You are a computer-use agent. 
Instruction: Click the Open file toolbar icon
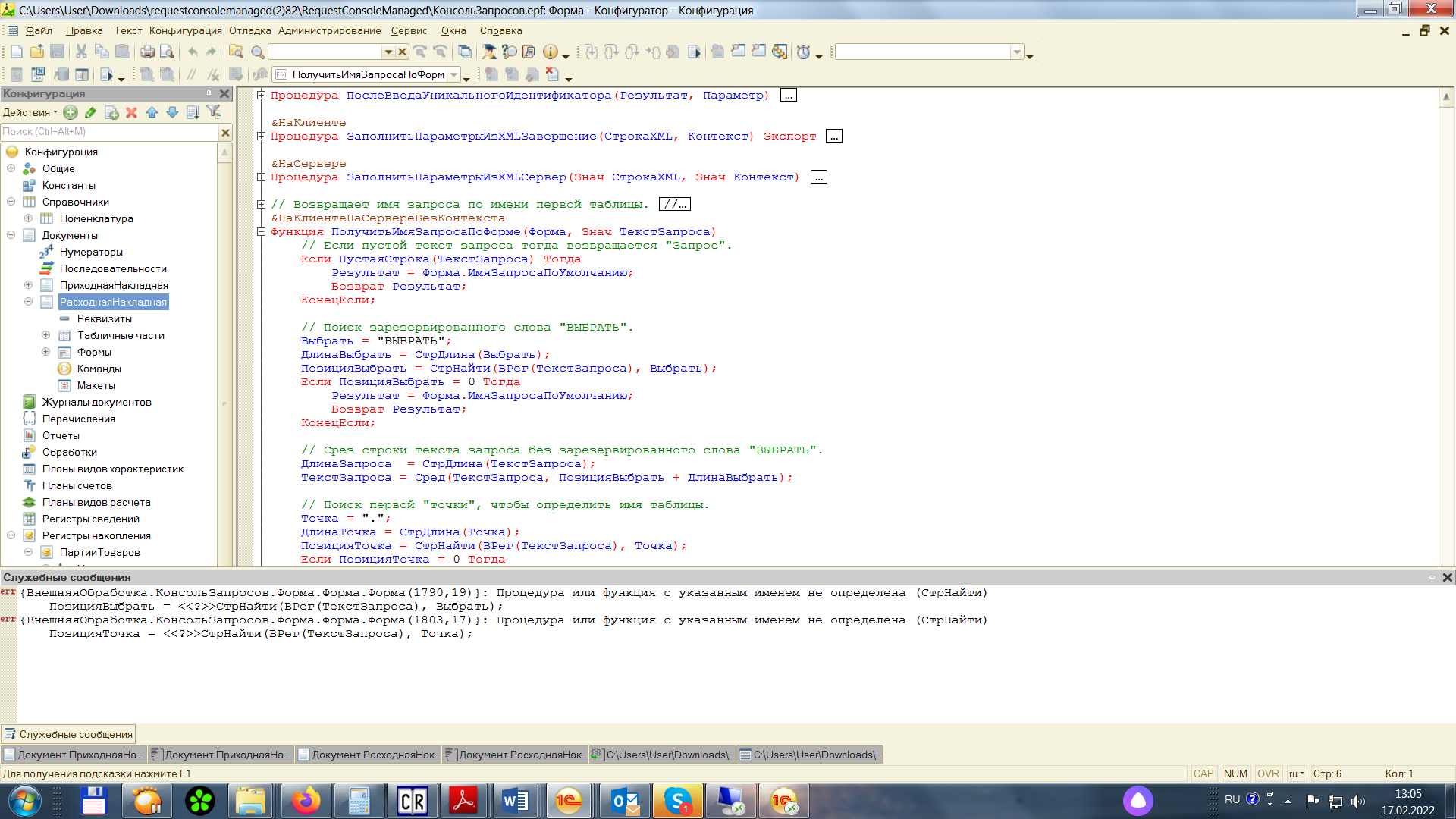tap(36, 52)
